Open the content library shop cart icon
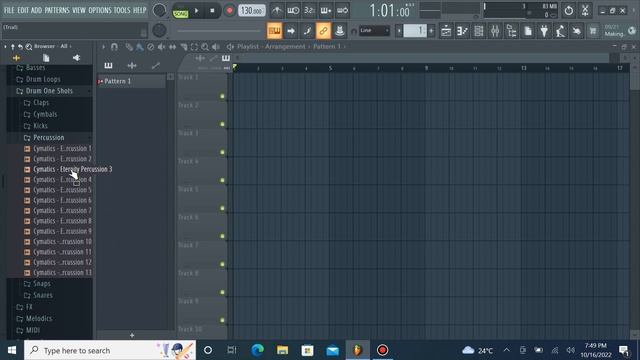The height and width of the screenshot is (360, 640). (593, 31)
